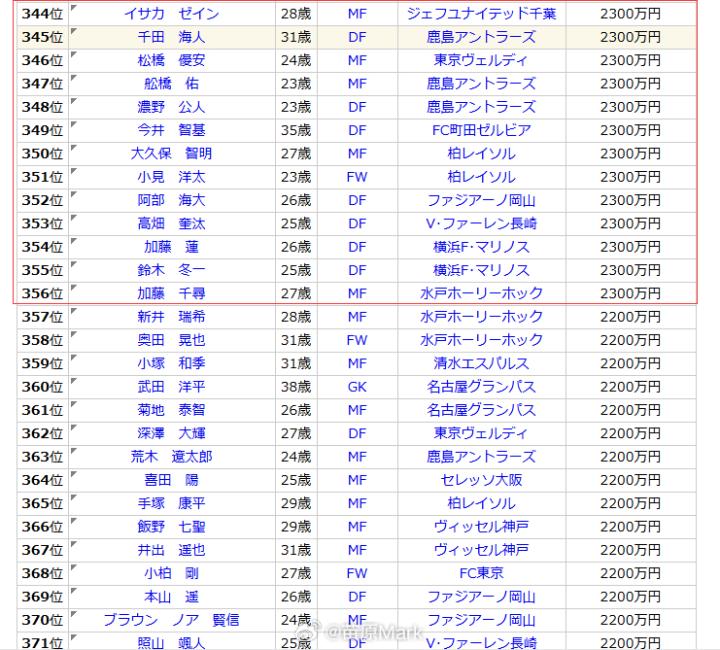Click player name 小見 洋太
Image resolution: width=720 pixels, height=650 pixels.
(171, 177)
